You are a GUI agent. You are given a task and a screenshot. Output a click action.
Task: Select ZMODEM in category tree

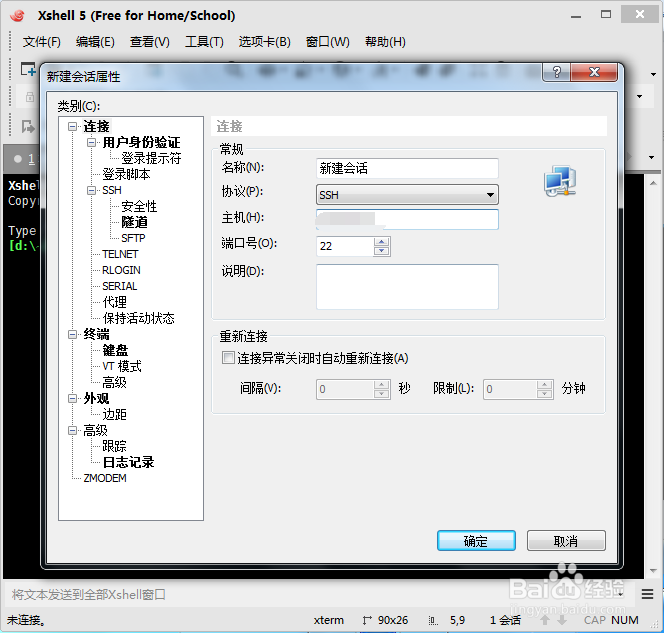[x=105, y=478]
